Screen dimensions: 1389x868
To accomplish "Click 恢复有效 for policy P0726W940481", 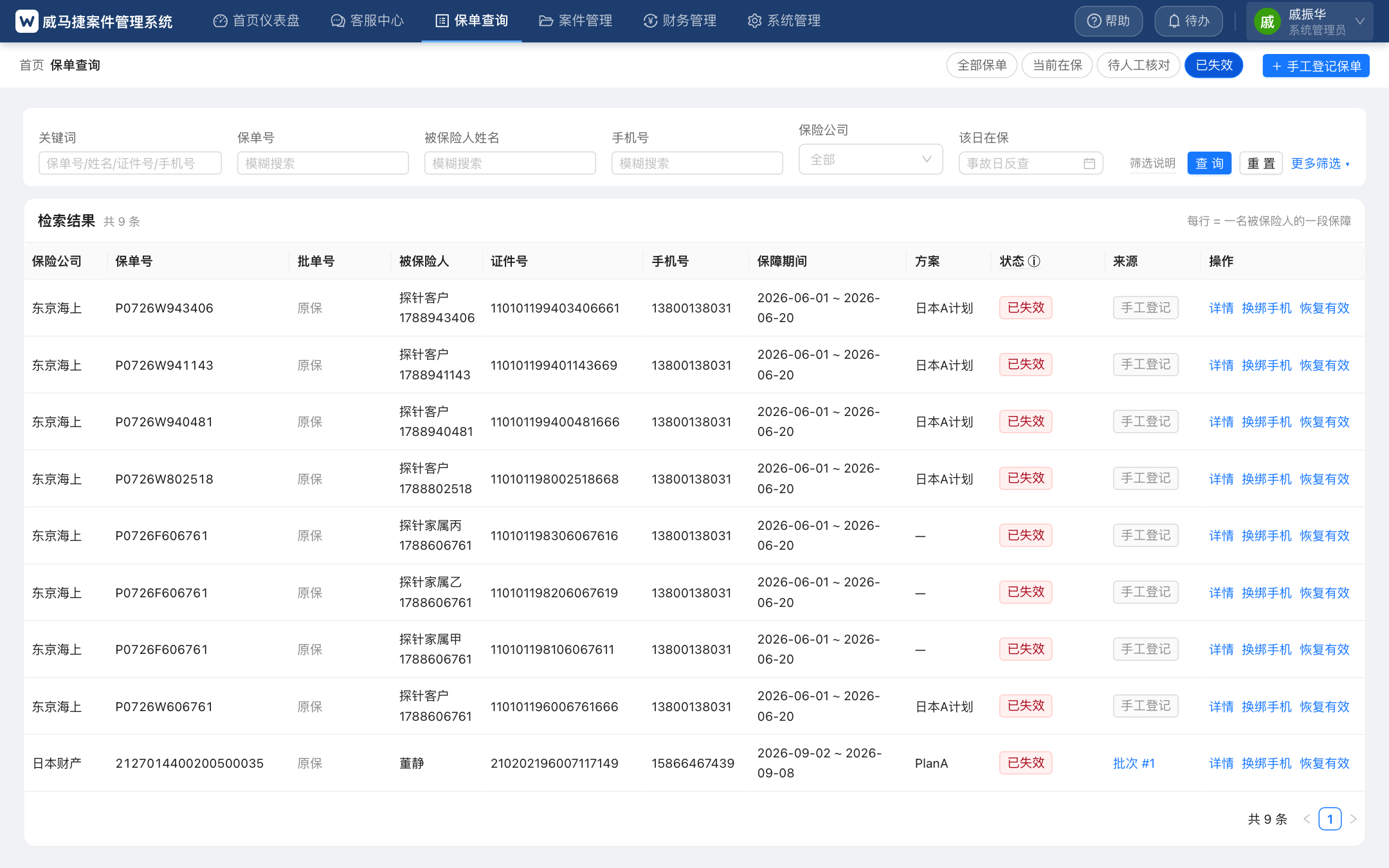I will [x=1325, y=422].
